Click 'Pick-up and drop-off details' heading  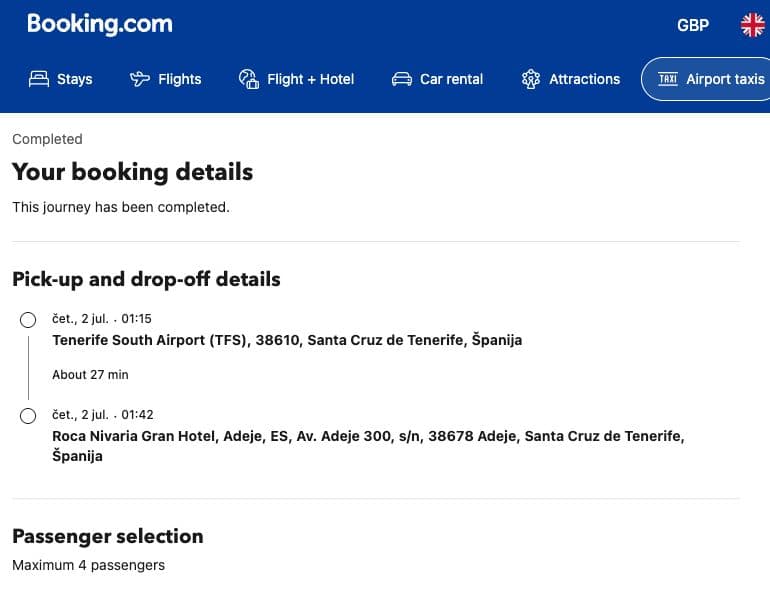(x=146, y=279)
